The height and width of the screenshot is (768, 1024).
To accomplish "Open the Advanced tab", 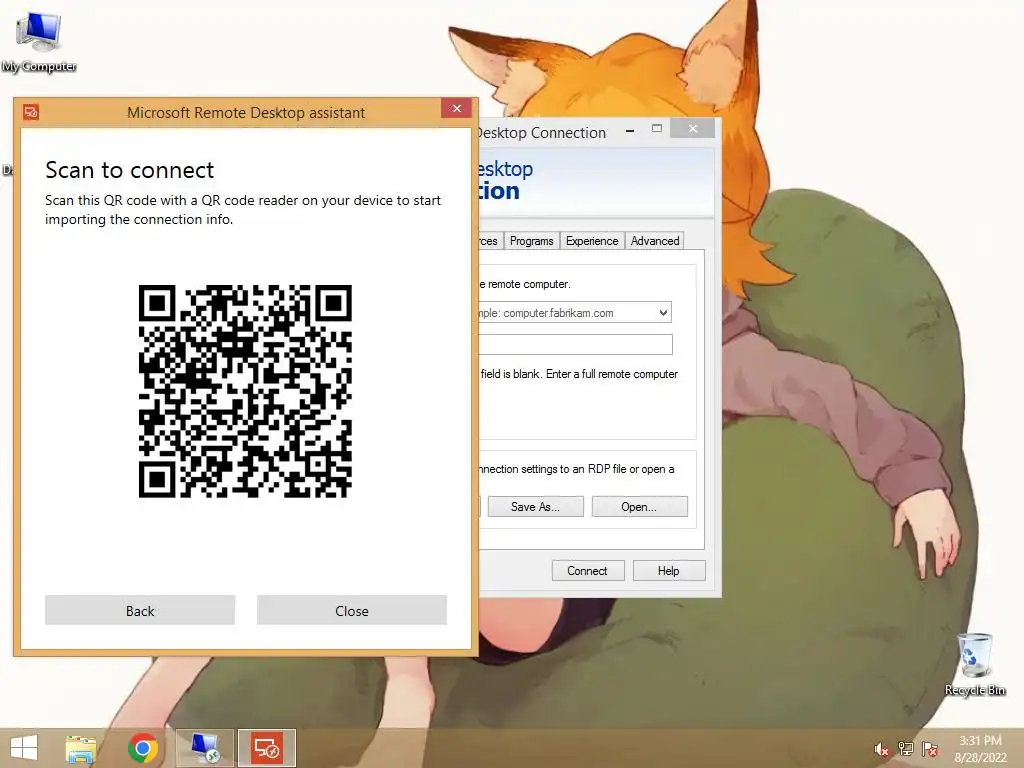I will coord(654,241).
